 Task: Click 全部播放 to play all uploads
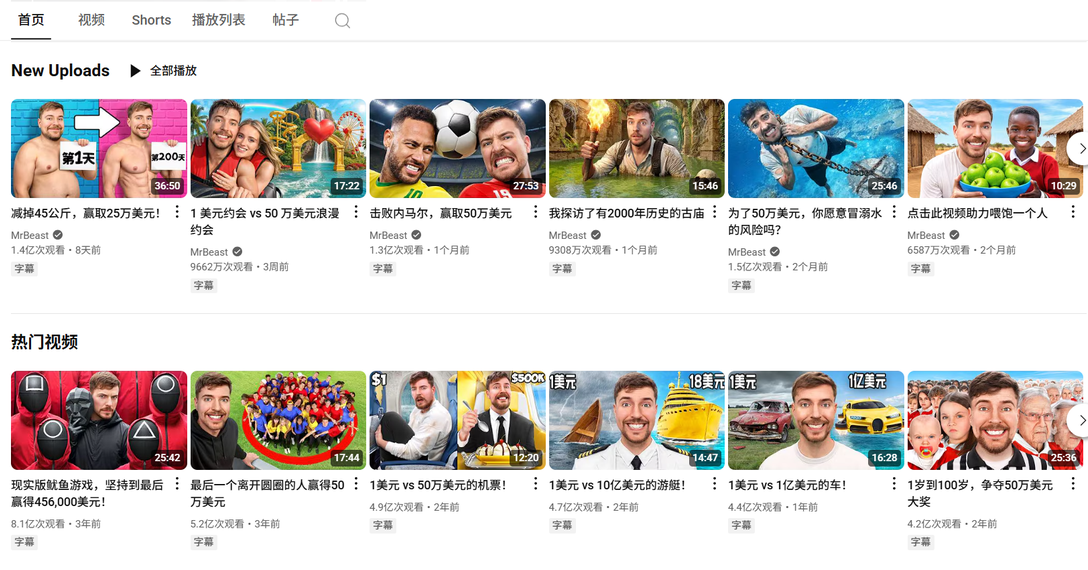[173, 71]
